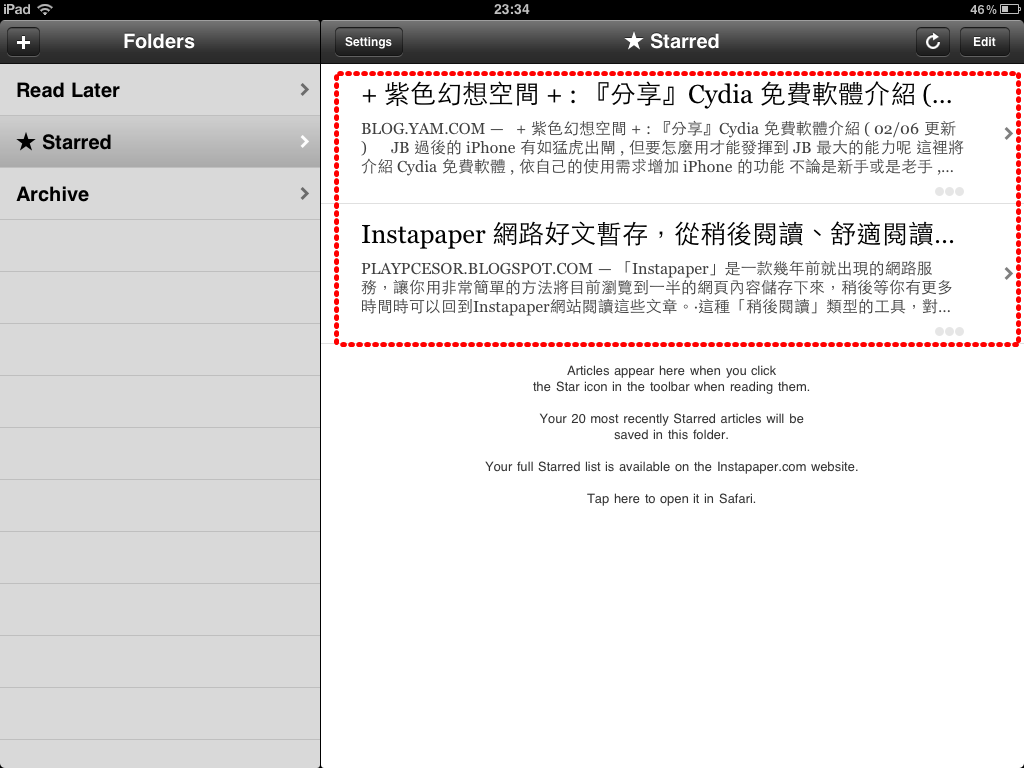Tap the BLOG.YAM.COM article summary text

[663, 148]
